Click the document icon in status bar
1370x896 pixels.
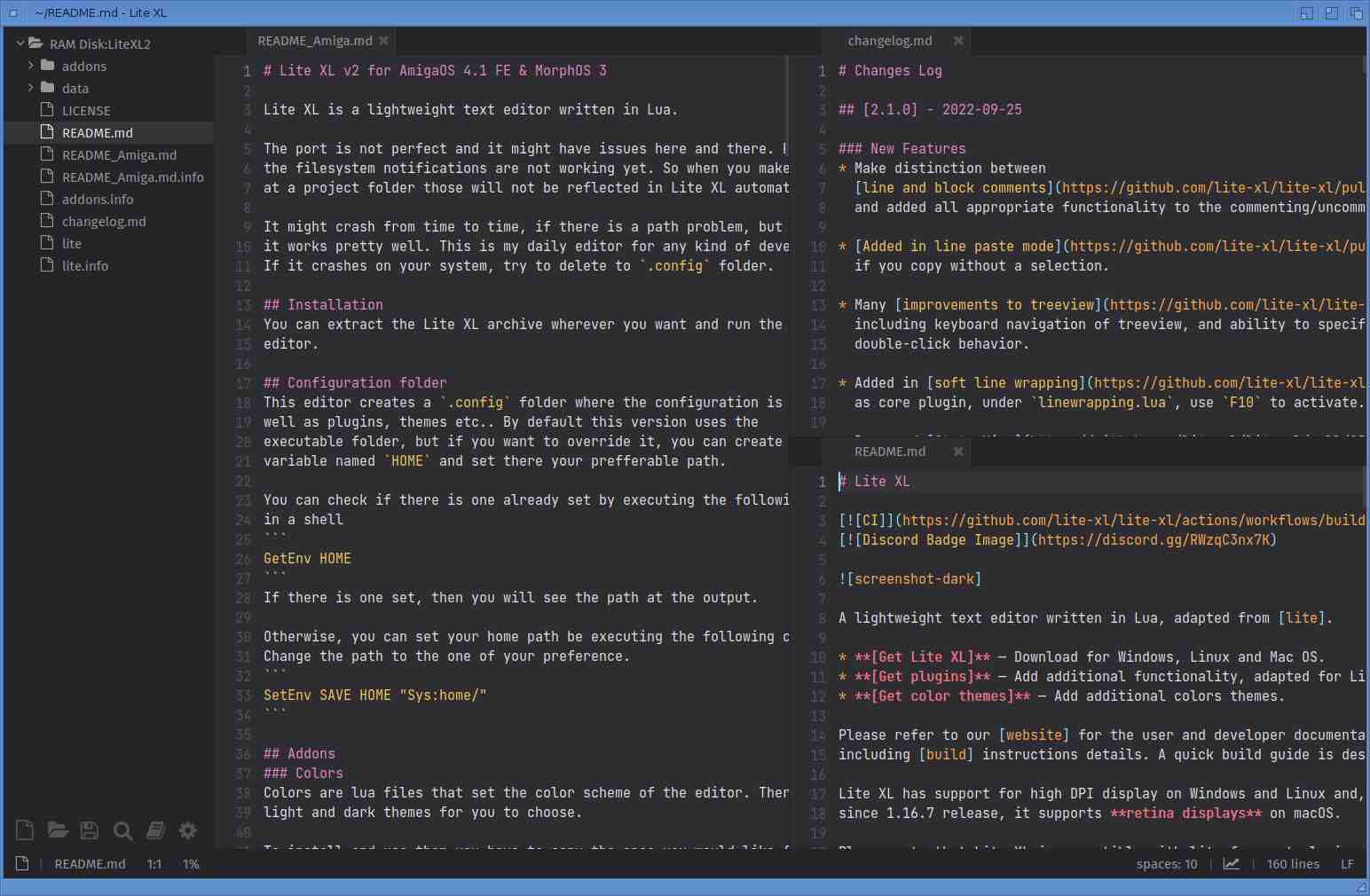pos(22,864)
